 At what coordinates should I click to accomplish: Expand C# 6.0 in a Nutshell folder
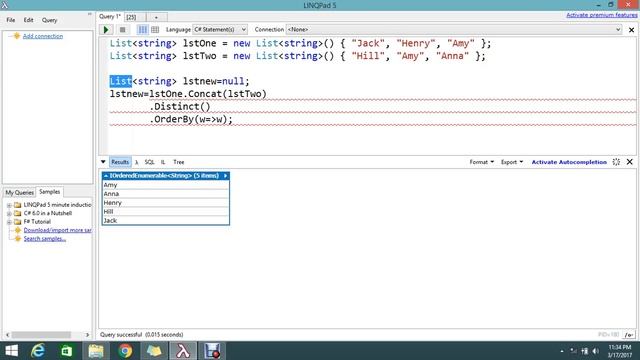click(9, 213)
